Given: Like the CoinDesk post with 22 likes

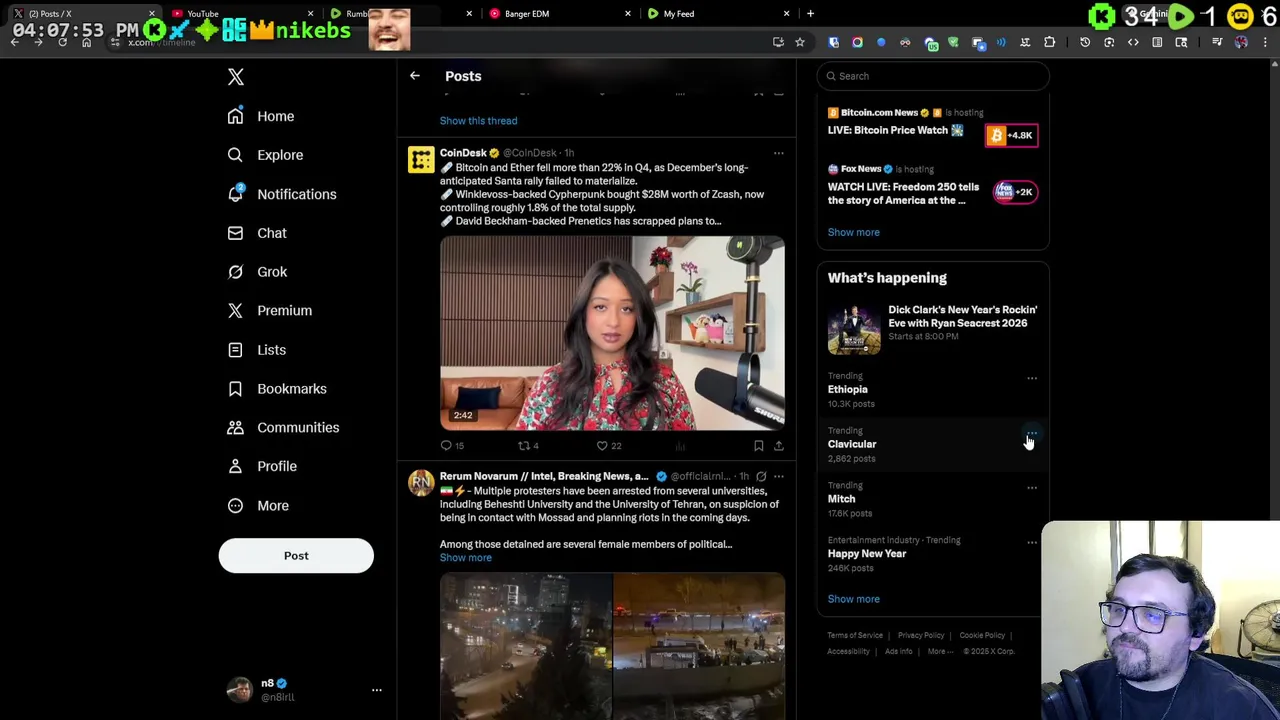Looking at the screenshot, I should (602, 446).
